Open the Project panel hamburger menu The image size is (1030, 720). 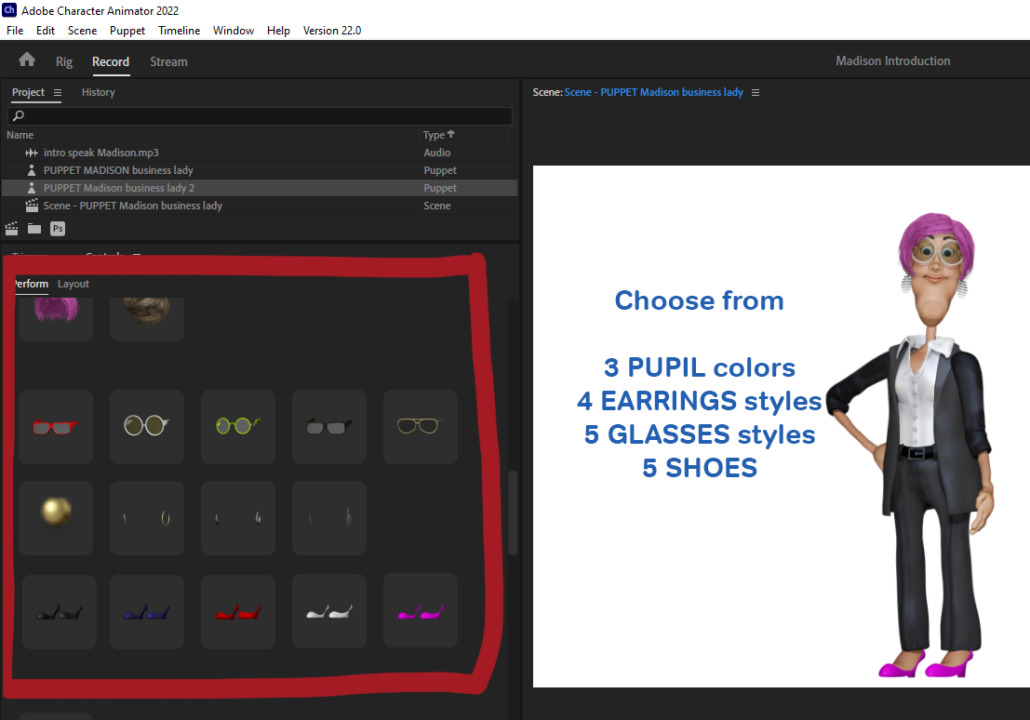(58, 93)
